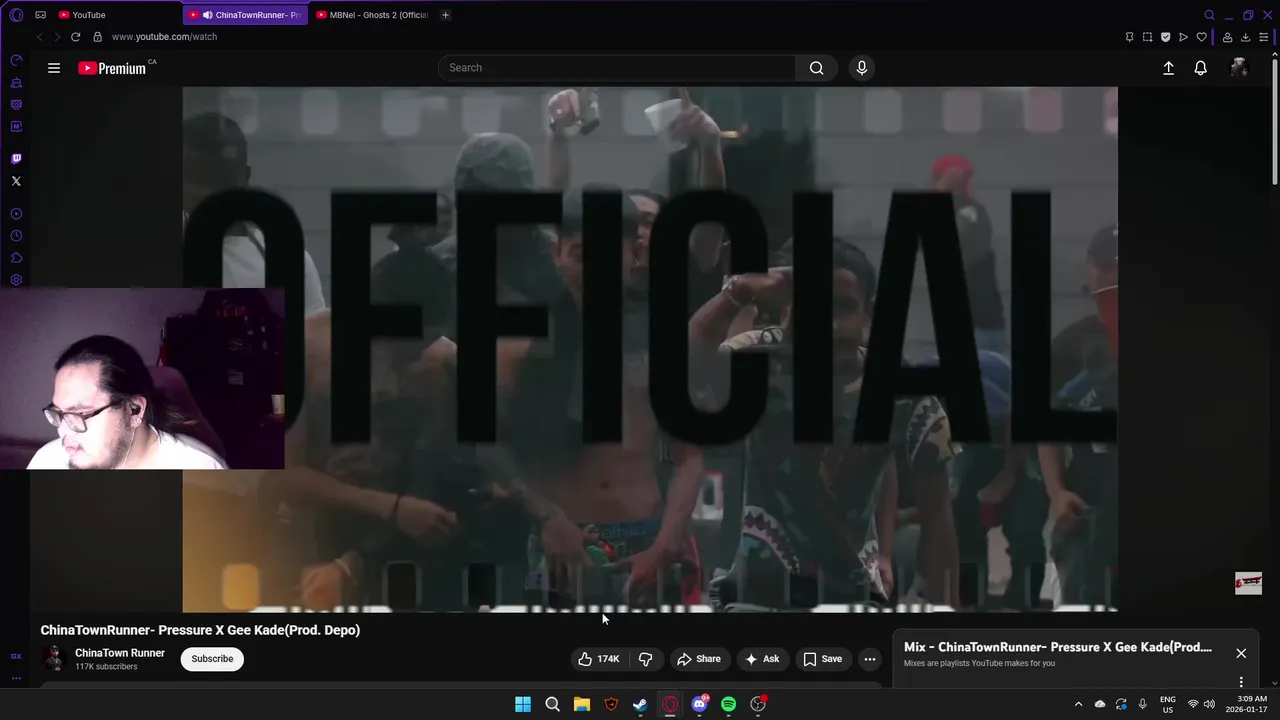Open Settings gear in the sidebar
This screenshot has height=720, width=1280.
(16, 280)
